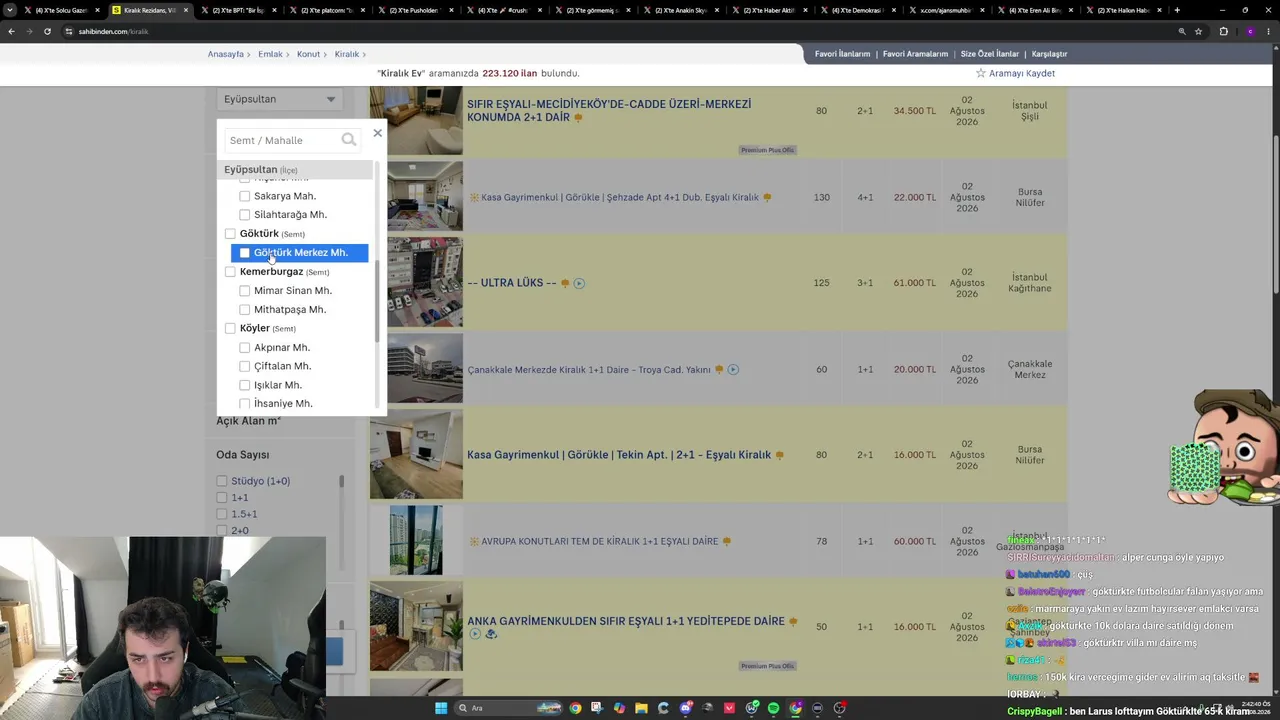Viewport: 1280px width, 720px height.
Task: Reload the sahibinden page
Action: point(47,31)
